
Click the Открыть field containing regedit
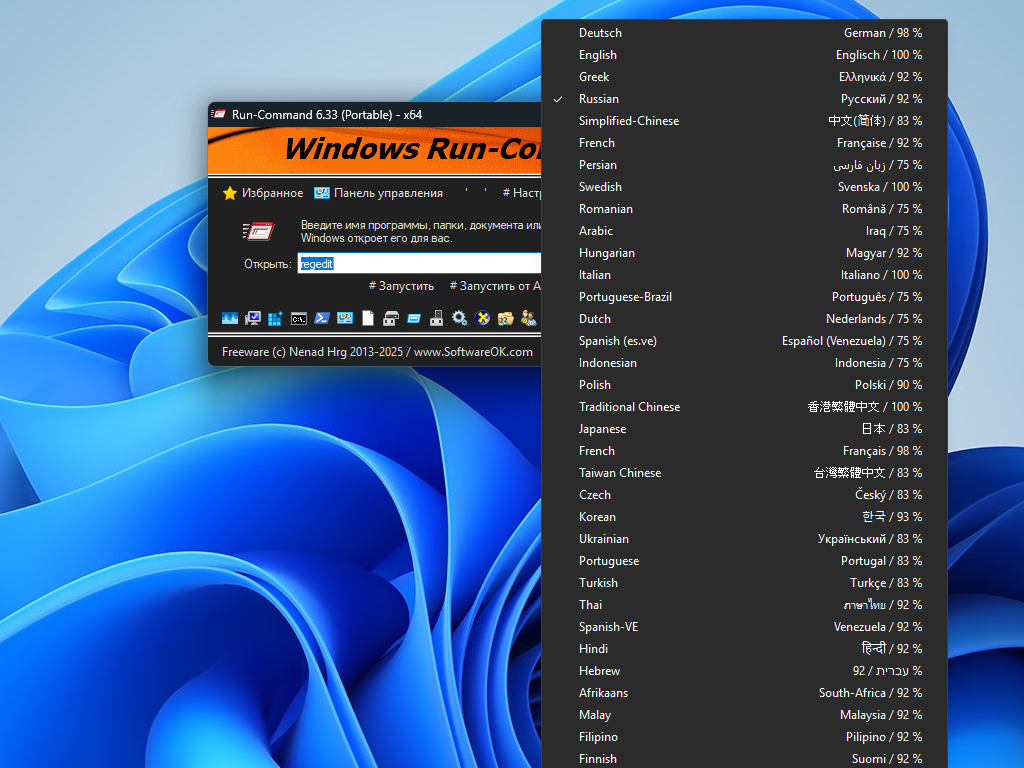pos(418,264)
